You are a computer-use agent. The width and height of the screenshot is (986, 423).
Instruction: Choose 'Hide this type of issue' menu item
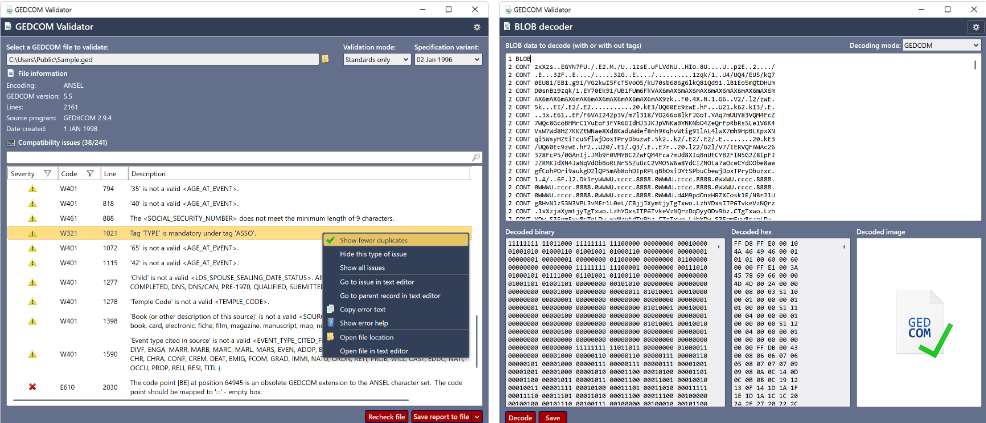[x=375, y=254]
